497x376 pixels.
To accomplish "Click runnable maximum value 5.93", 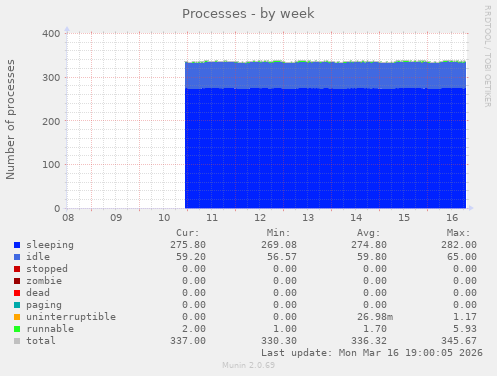I will point(465,329).
